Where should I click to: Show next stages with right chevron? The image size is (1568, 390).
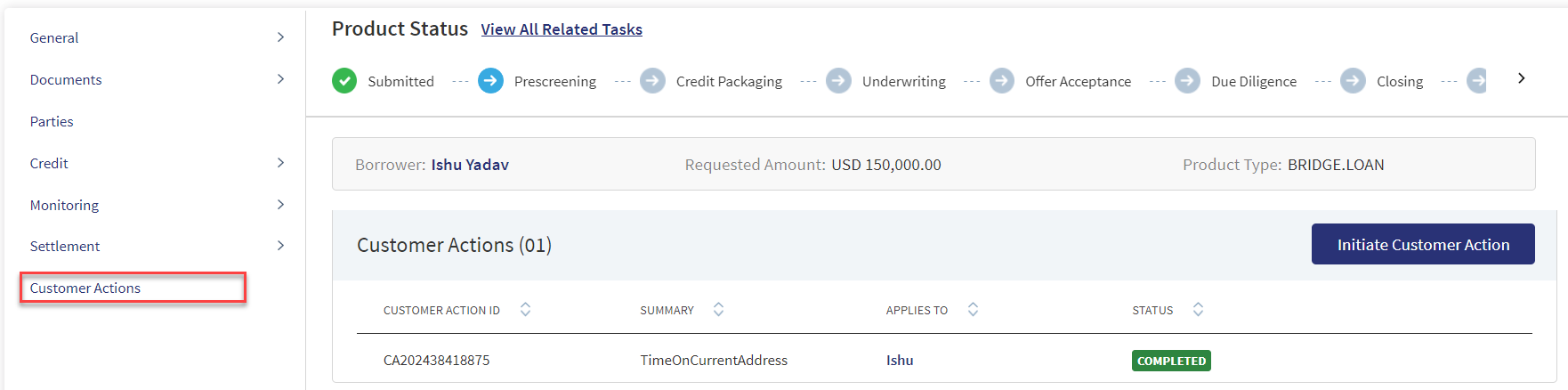(x=1522, y=78)
